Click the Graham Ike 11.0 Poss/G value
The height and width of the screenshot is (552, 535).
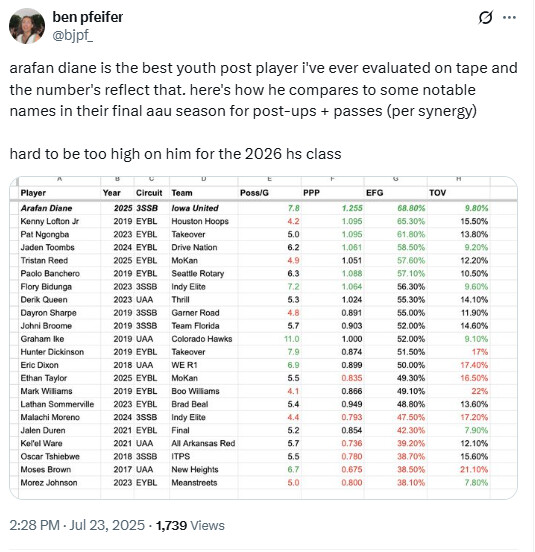291,339
